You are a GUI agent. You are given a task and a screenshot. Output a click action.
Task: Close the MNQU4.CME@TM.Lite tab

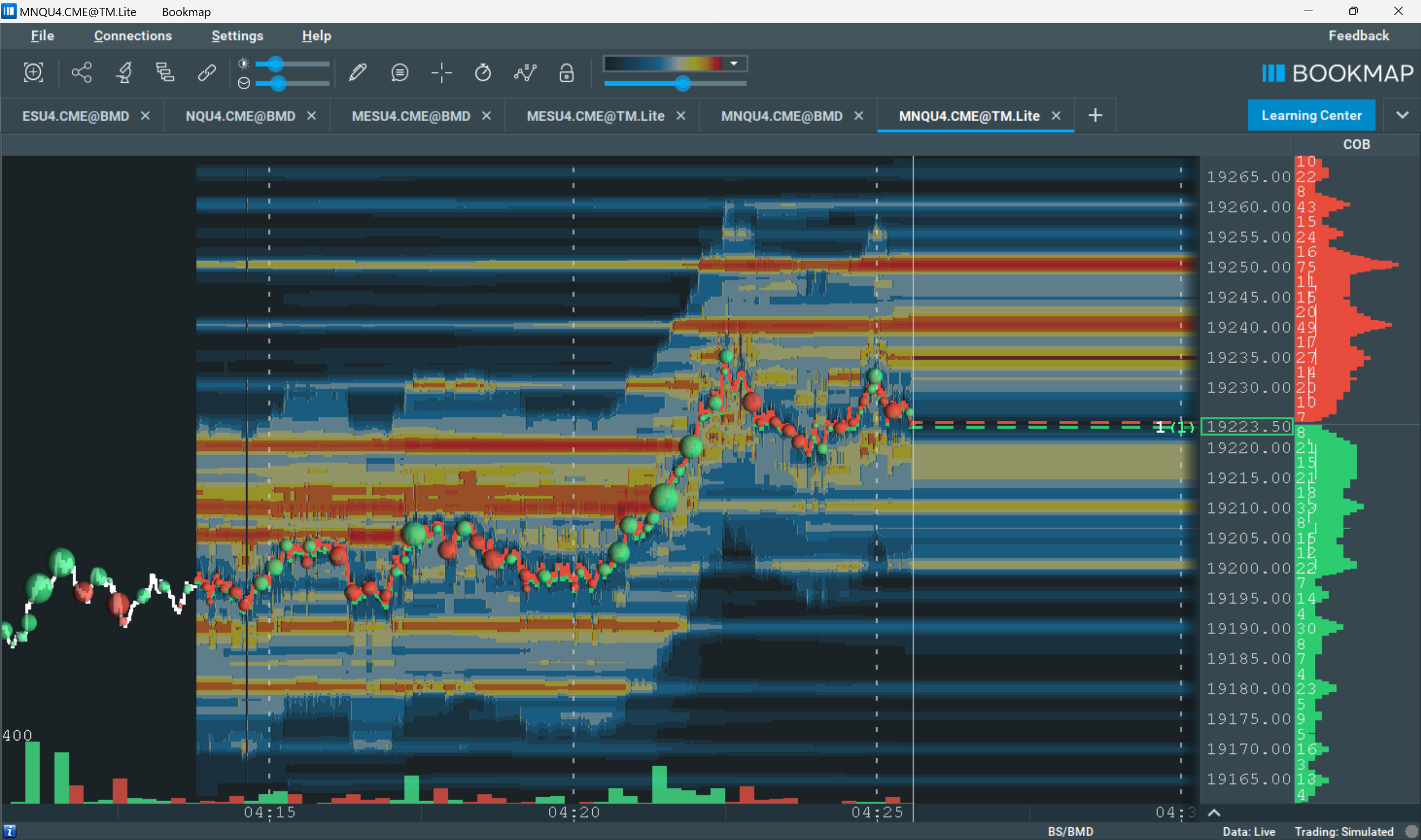1056,116
